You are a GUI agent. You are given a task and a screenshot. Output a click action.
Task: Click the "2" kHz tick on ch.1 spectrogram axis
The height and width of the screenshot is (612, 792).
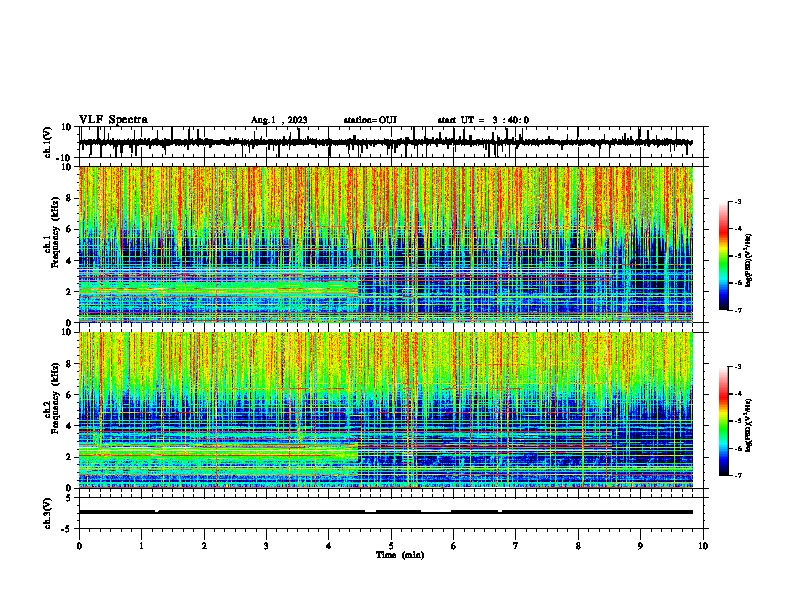pyautogui.click(x=69, y=291)
